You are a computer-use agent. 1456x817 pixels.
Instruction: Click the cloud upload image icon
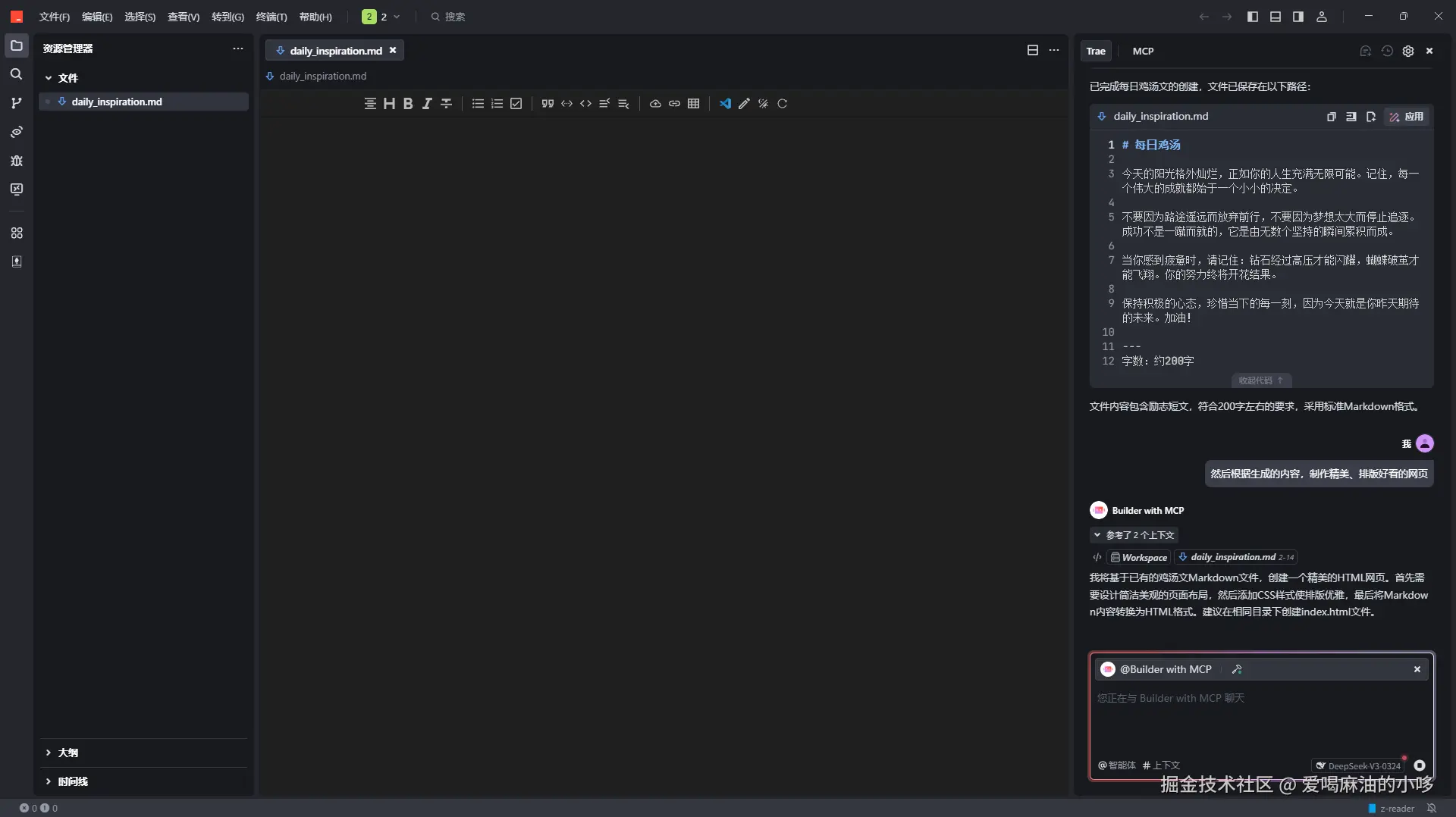(655, 104)
